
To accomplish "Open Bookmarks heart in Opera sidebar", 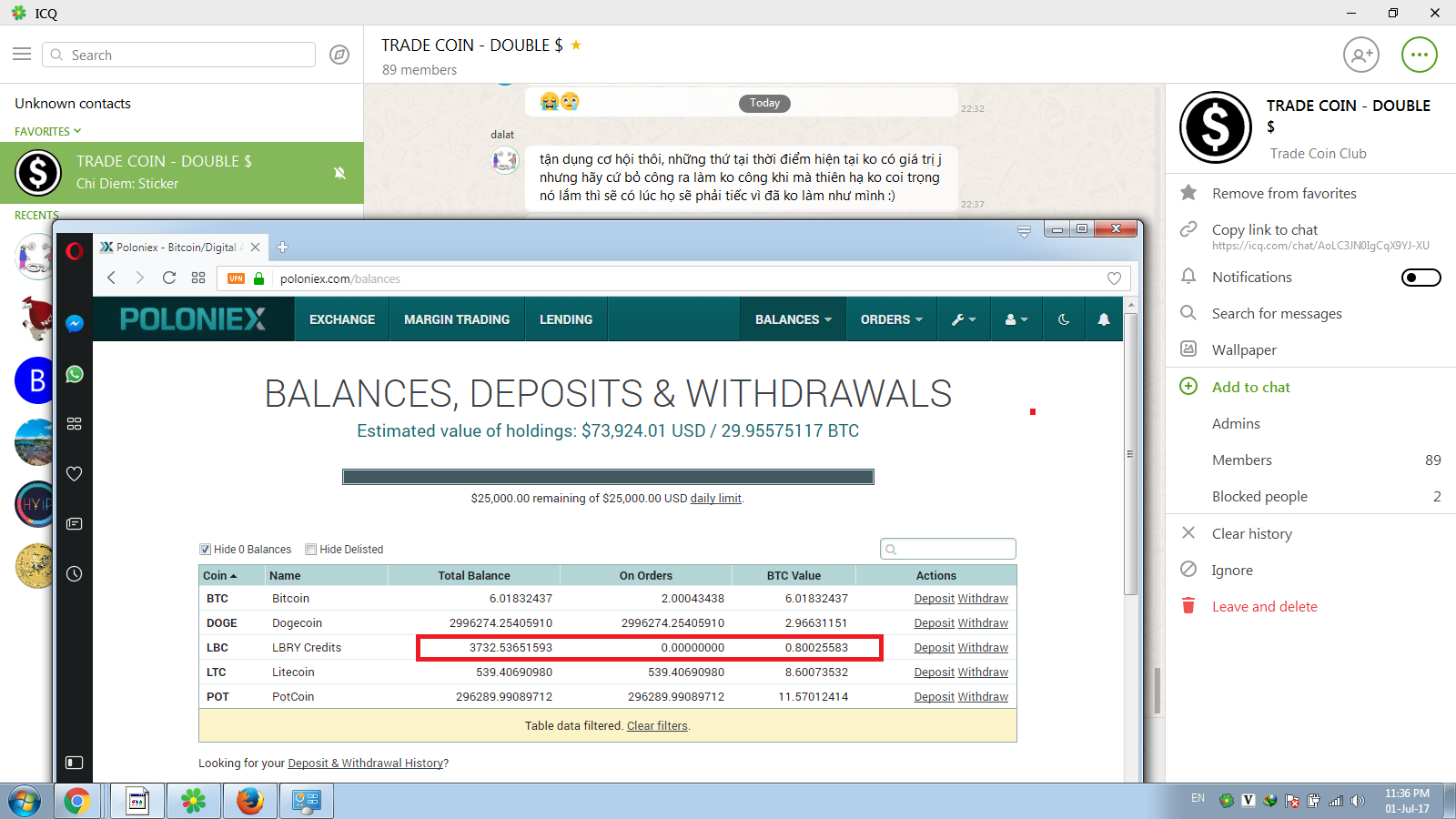I will [x=75, y=473].
